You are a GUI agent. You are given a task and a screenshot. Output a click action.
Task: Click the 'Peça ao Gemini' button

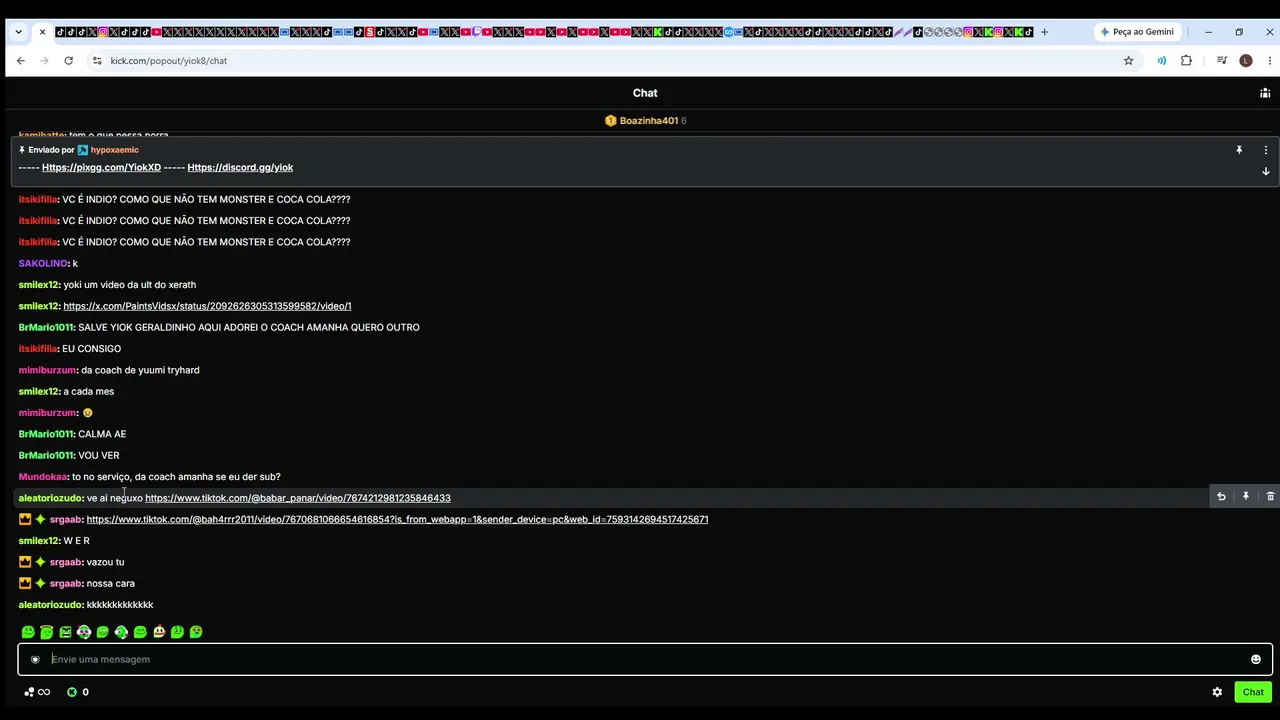tap(1137, 32)
